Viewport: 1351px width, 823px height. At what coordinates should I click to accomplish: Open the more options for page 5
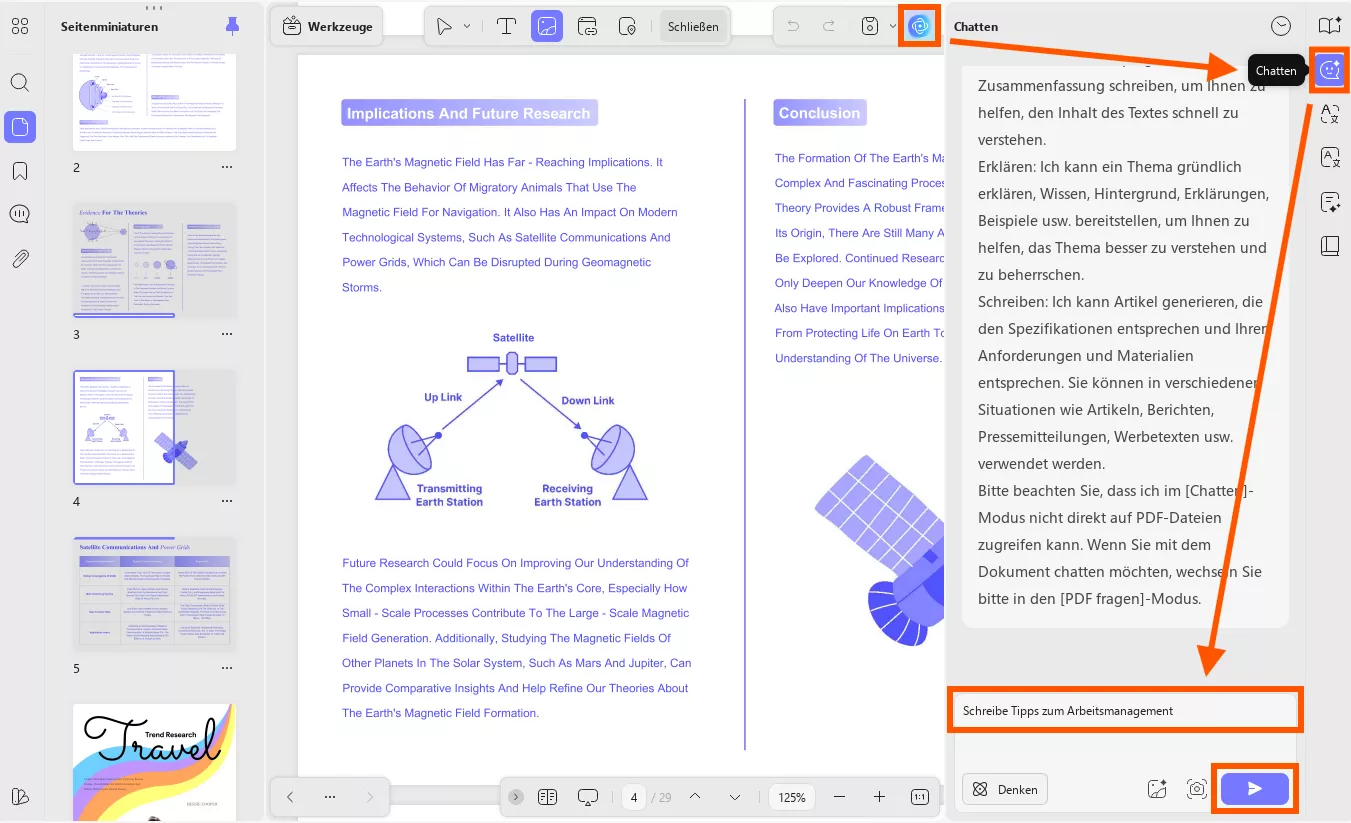227,669
